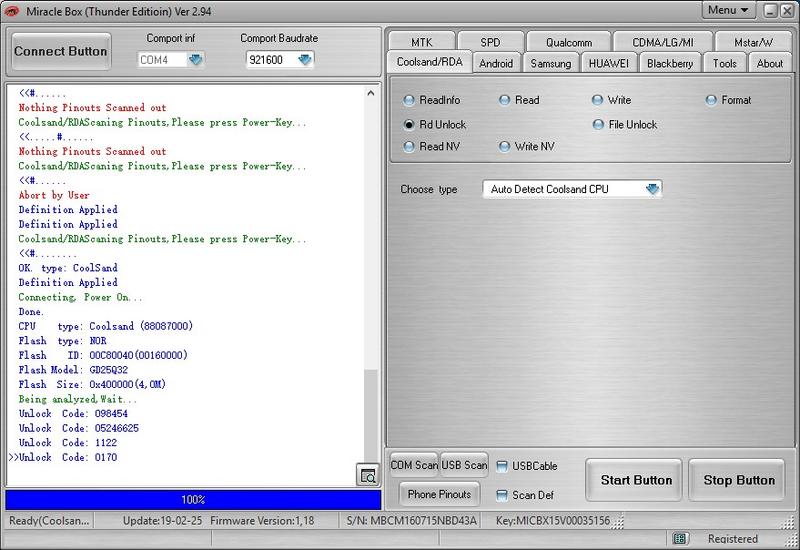Click the log panel scrollbar thumb
This screenshot has height=550, width=800.
371,414
